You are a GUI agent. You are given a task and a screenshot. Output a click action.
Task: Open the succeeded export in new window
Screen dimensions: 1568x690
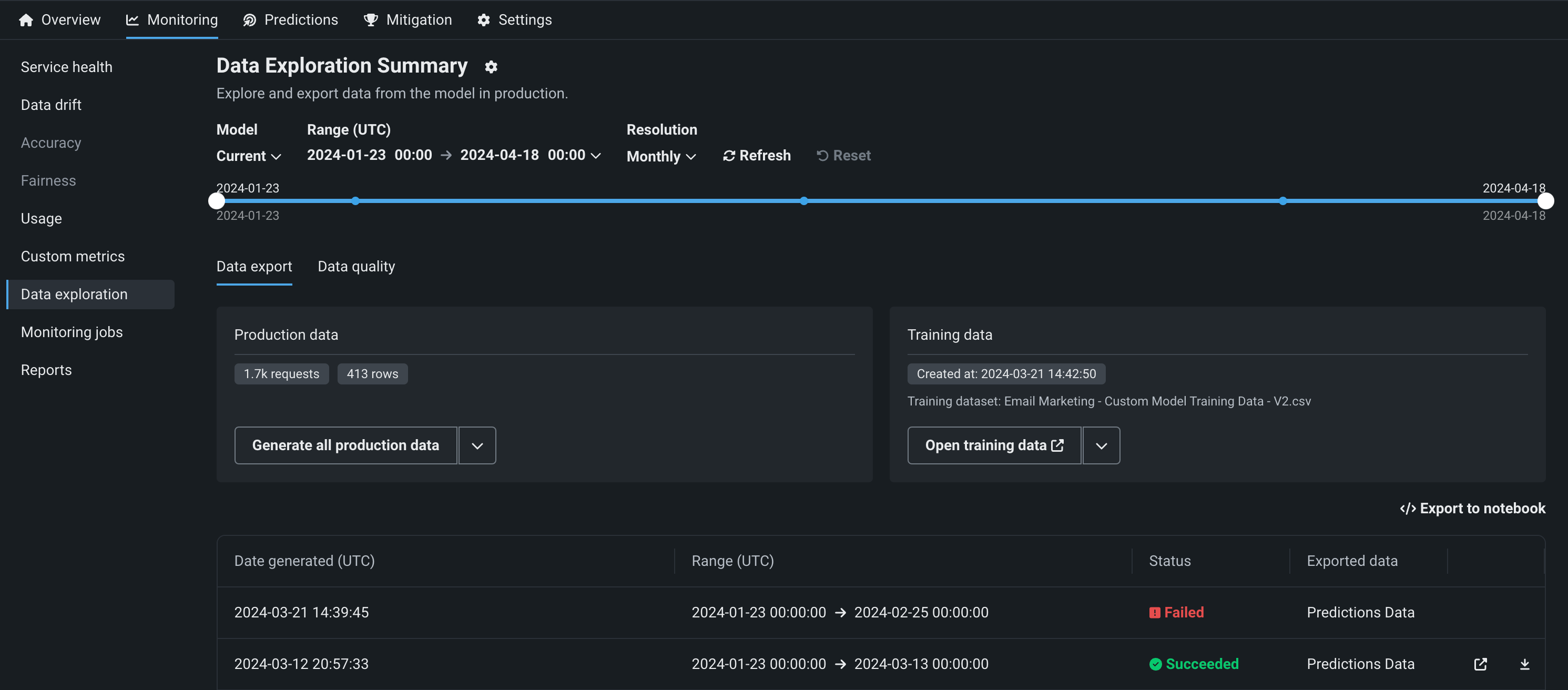click(1480, 664)
